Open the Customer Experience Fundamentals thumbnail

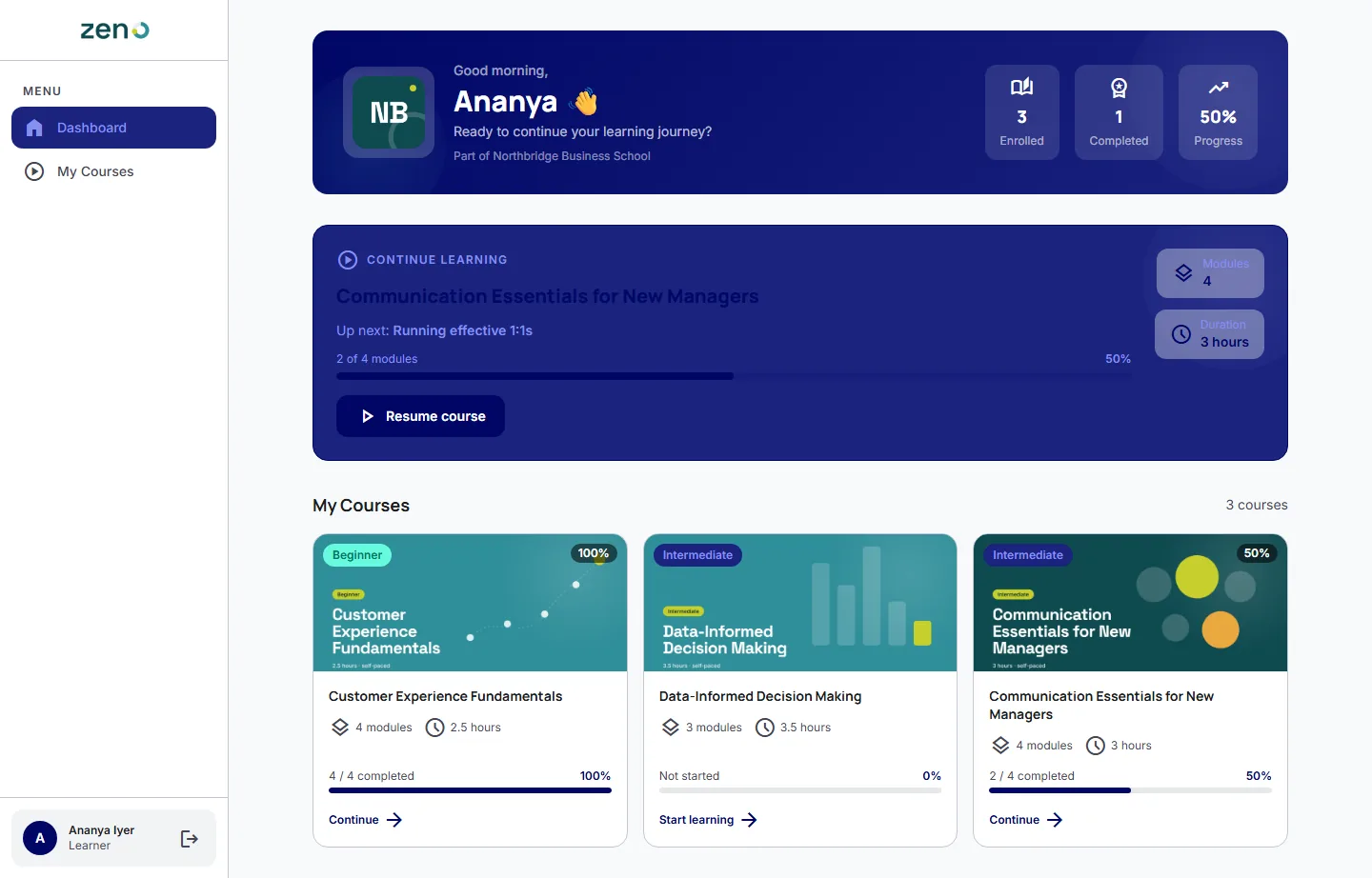(x=470, y=603)
